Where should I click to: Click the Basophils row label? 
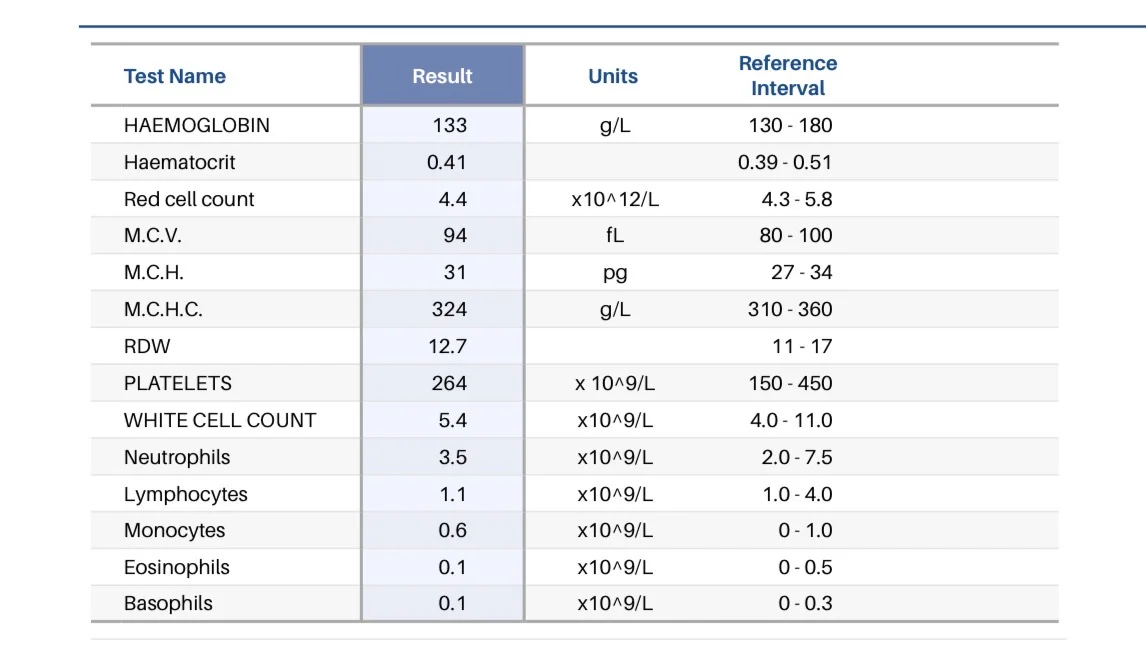click(x=168, y=603)
